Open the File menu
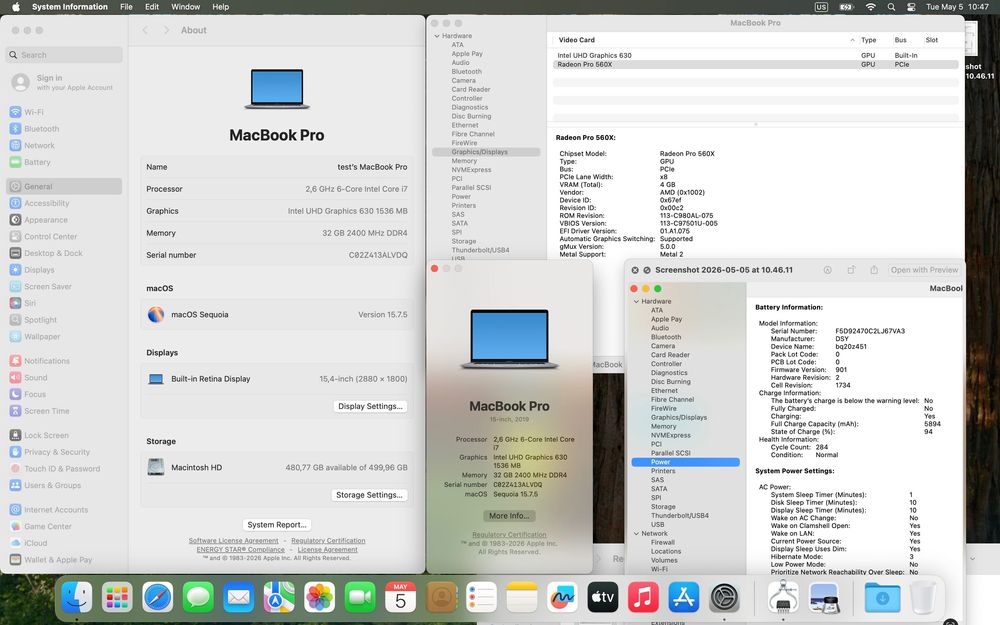Viewport: 1000px width, 625px height. coord(126,7)
